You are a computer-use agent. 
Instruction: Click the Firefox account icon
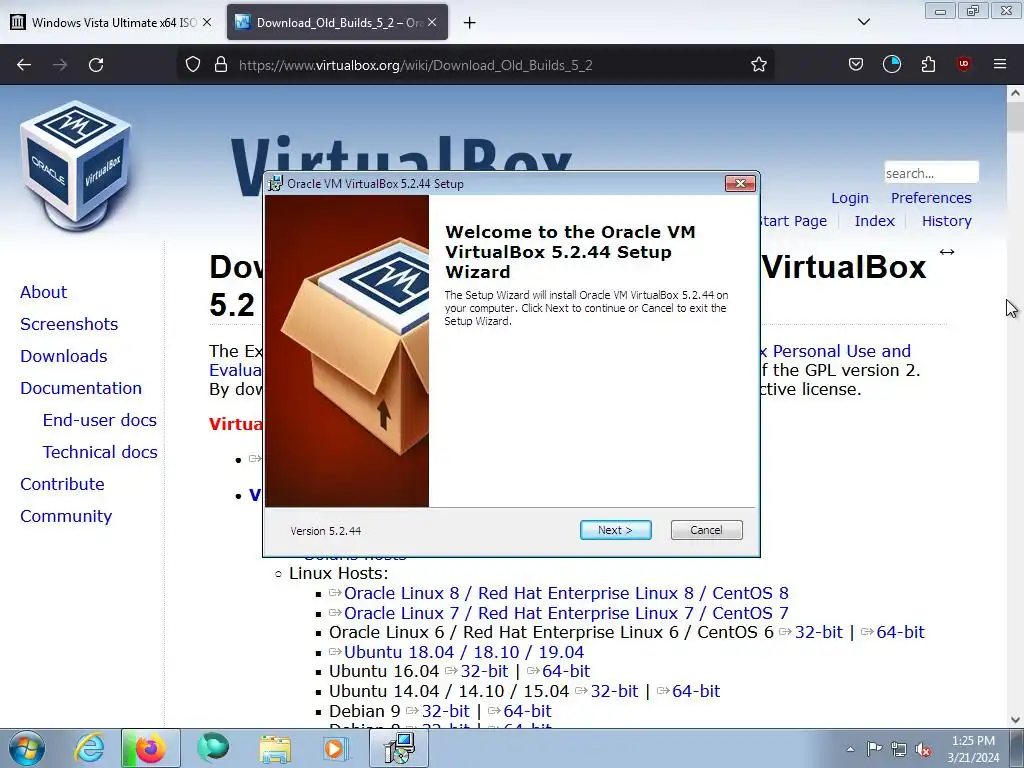(891, 65)
